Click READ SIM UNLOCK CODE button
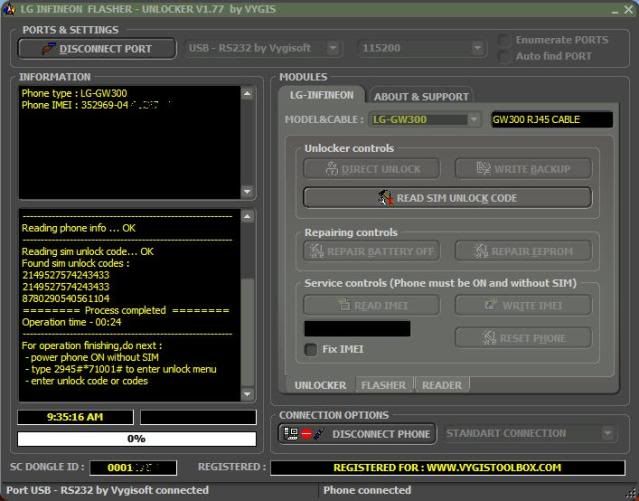 click(x=447, y=198)
